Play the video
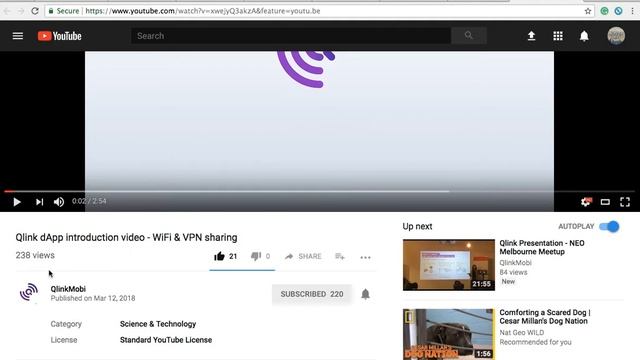 [x=17, y=202]
